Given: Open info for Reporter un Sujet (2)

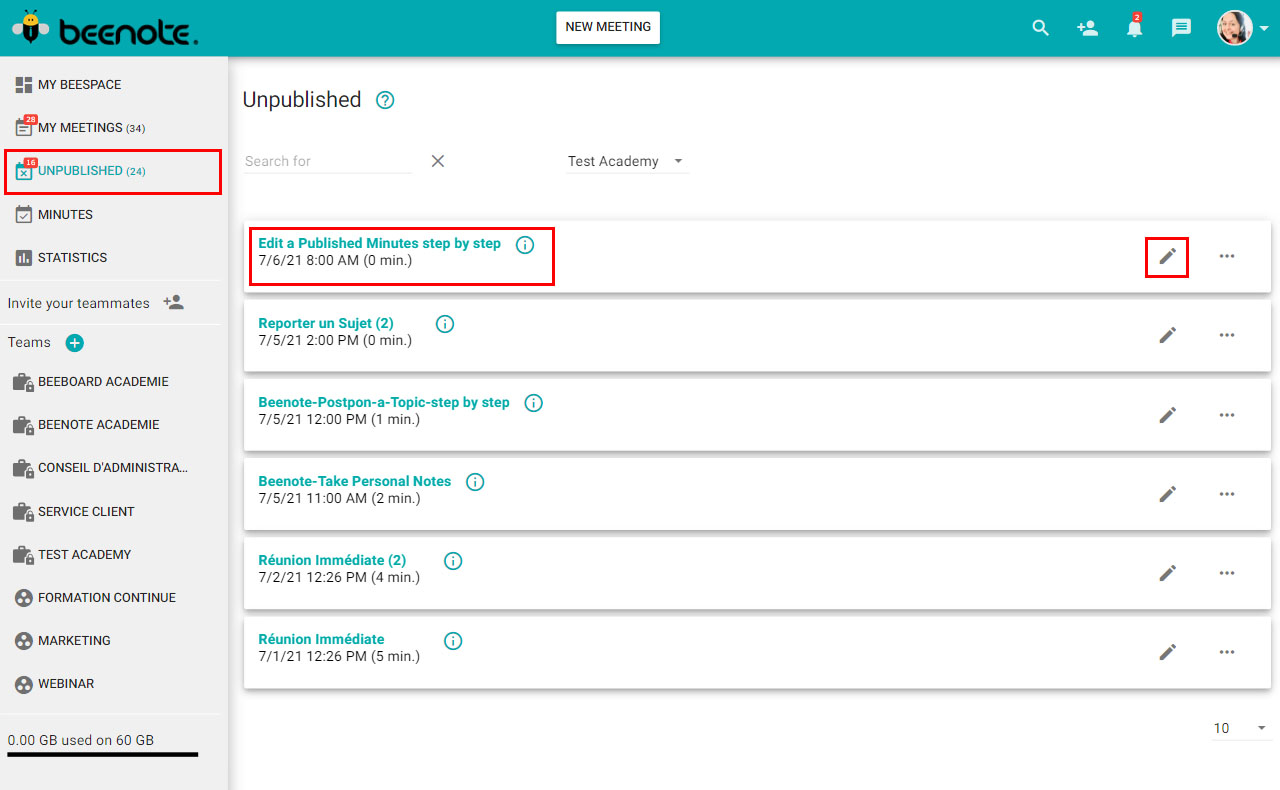Looking at the screenshot, I should point(446,324).
